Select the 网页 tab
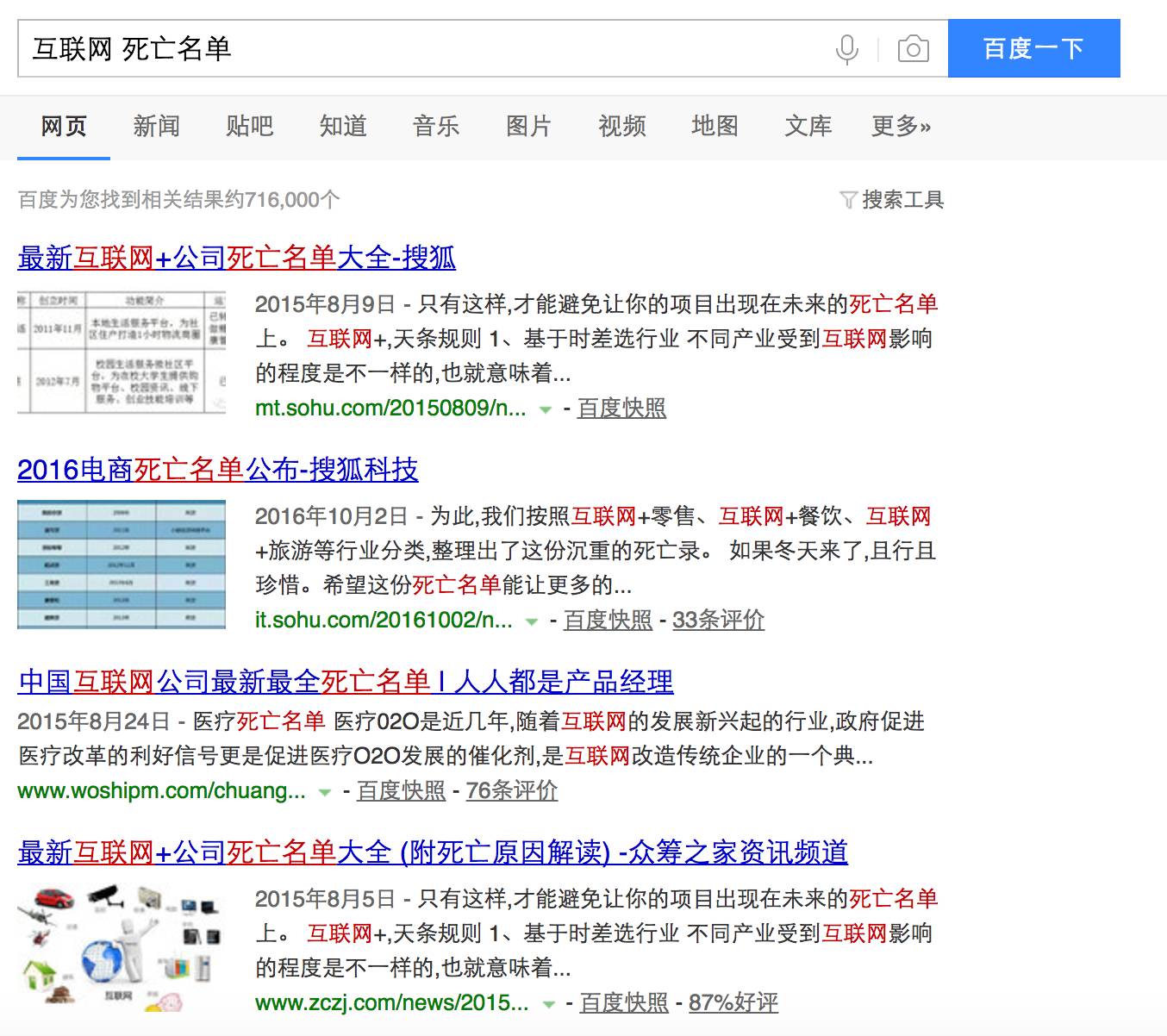This screenshot has width=1167, height=1036. 64,126
